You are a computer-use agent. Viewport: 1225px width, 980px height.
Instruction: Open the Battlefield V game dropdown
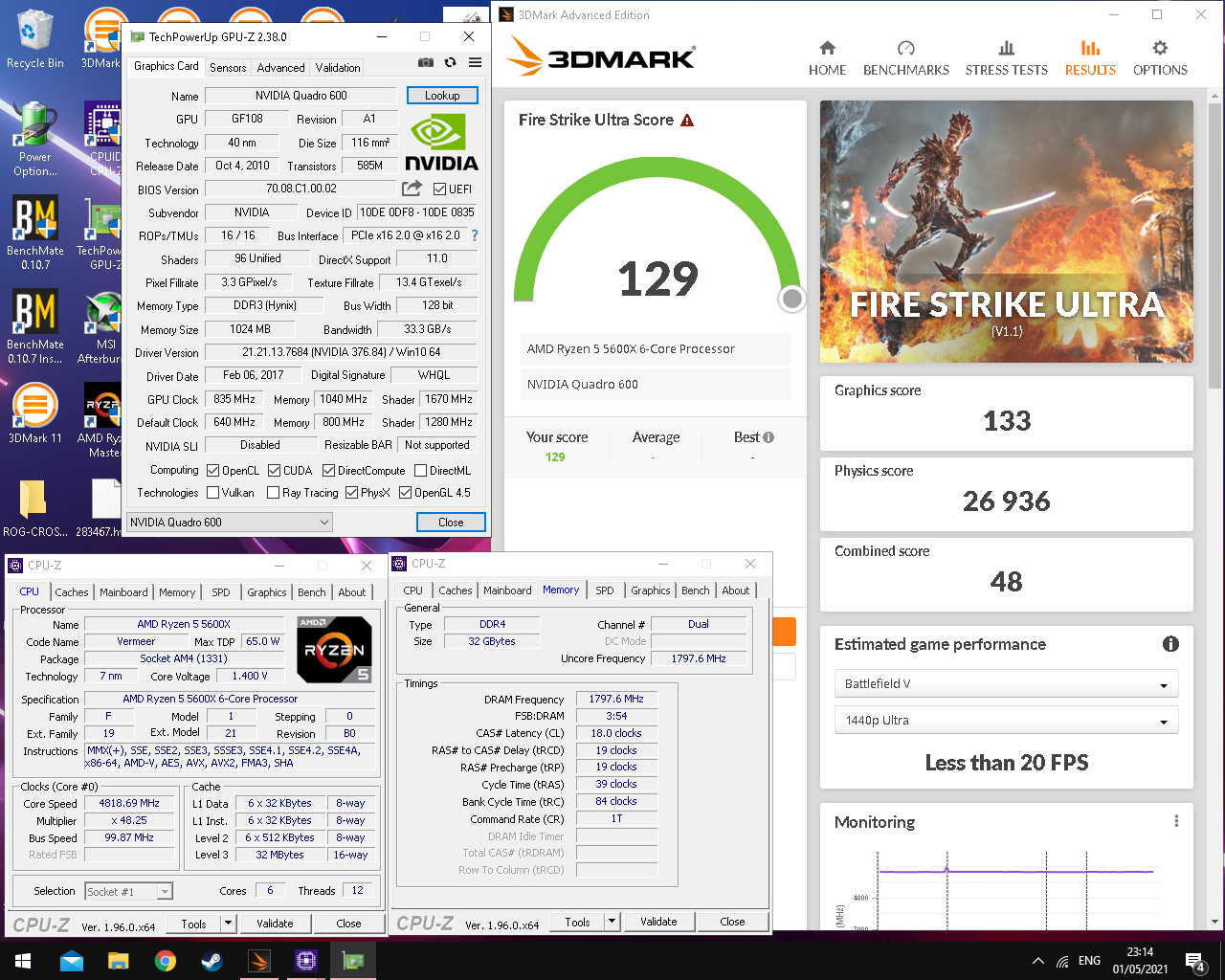click(x=1006, y=683)
